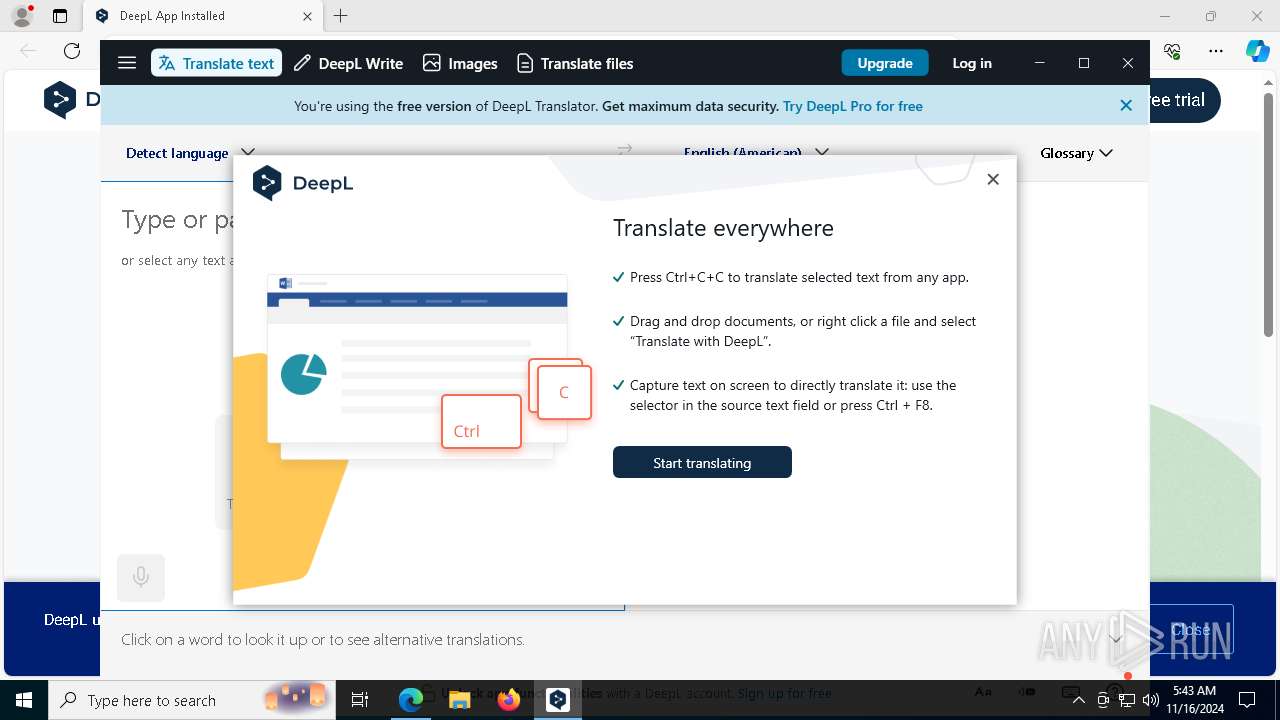
Task: Open the Glossary dropdown
Action: (1077, 153)
